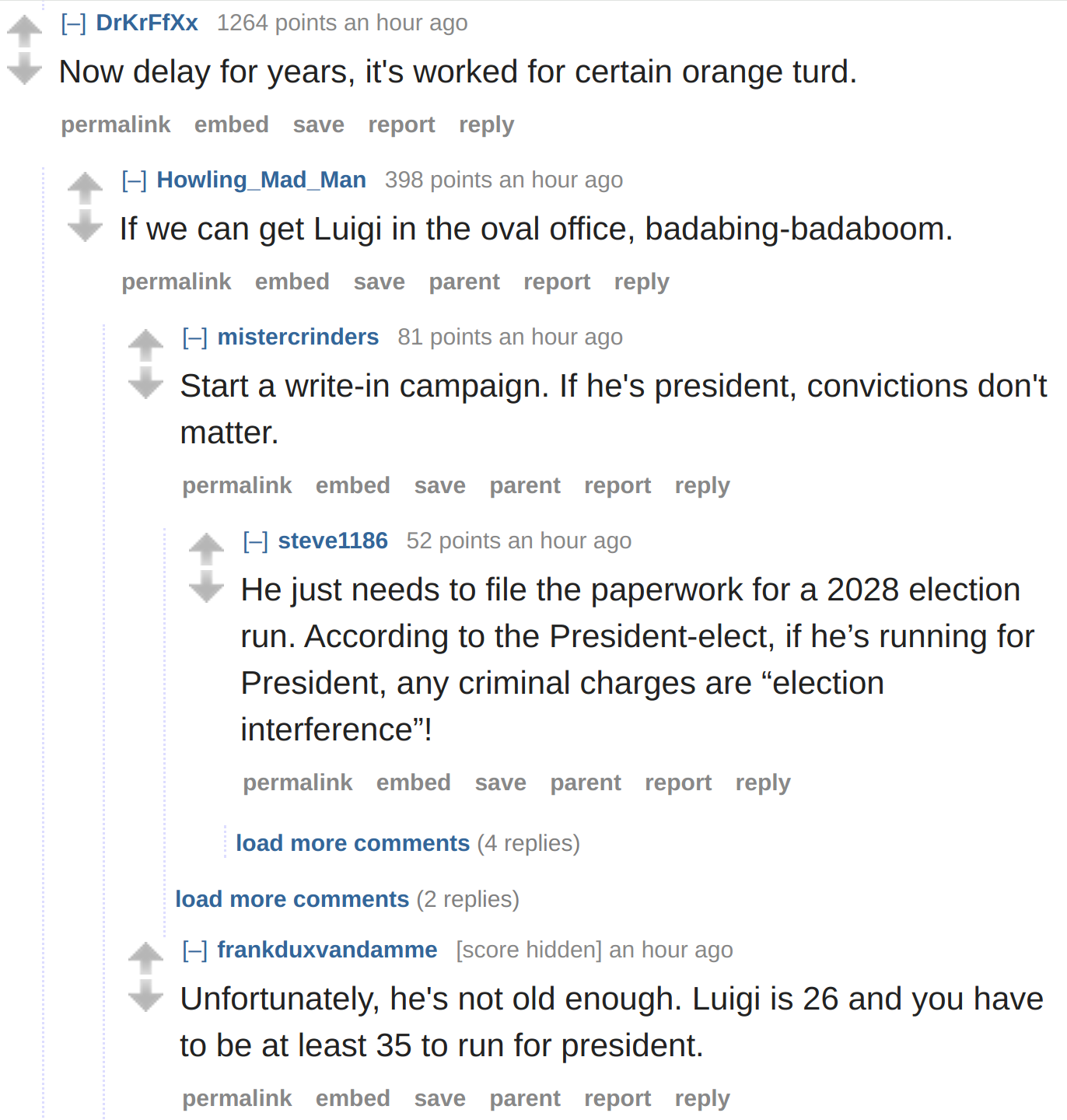Report DrKrFfXx's comment
This screenshot has height=1120, width=1067.
coord(401,125)
